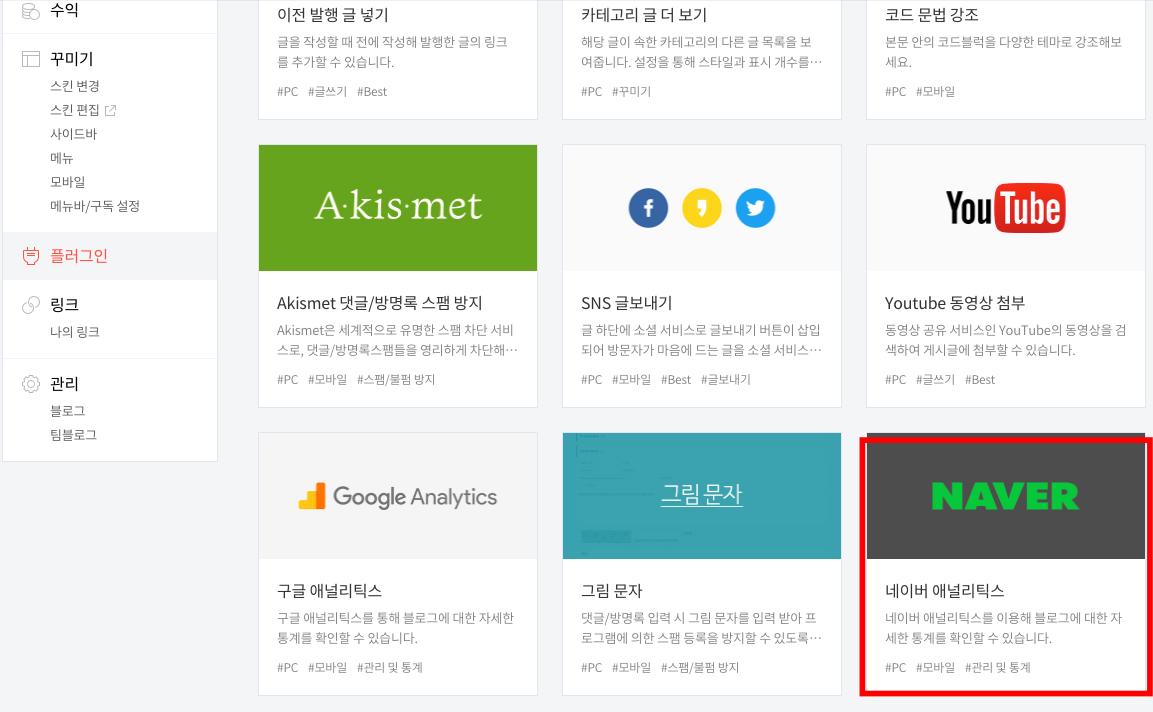Open 팀블로그 under 관리
The width and height of the screenshot is (1153, 712).
pos(74,435)
